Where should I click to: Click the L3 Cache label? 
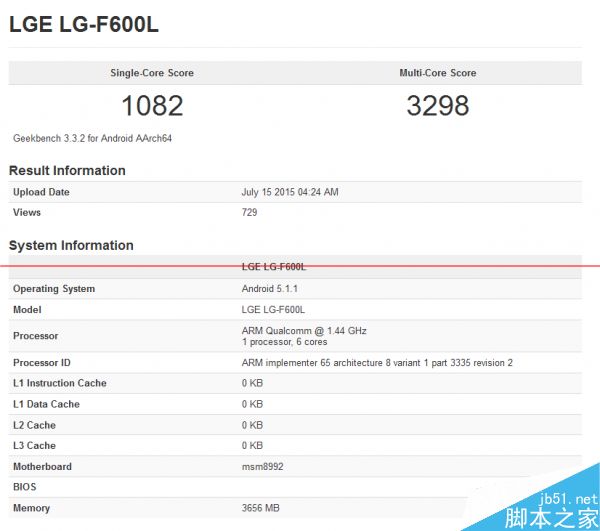click(x=34, y=445)
